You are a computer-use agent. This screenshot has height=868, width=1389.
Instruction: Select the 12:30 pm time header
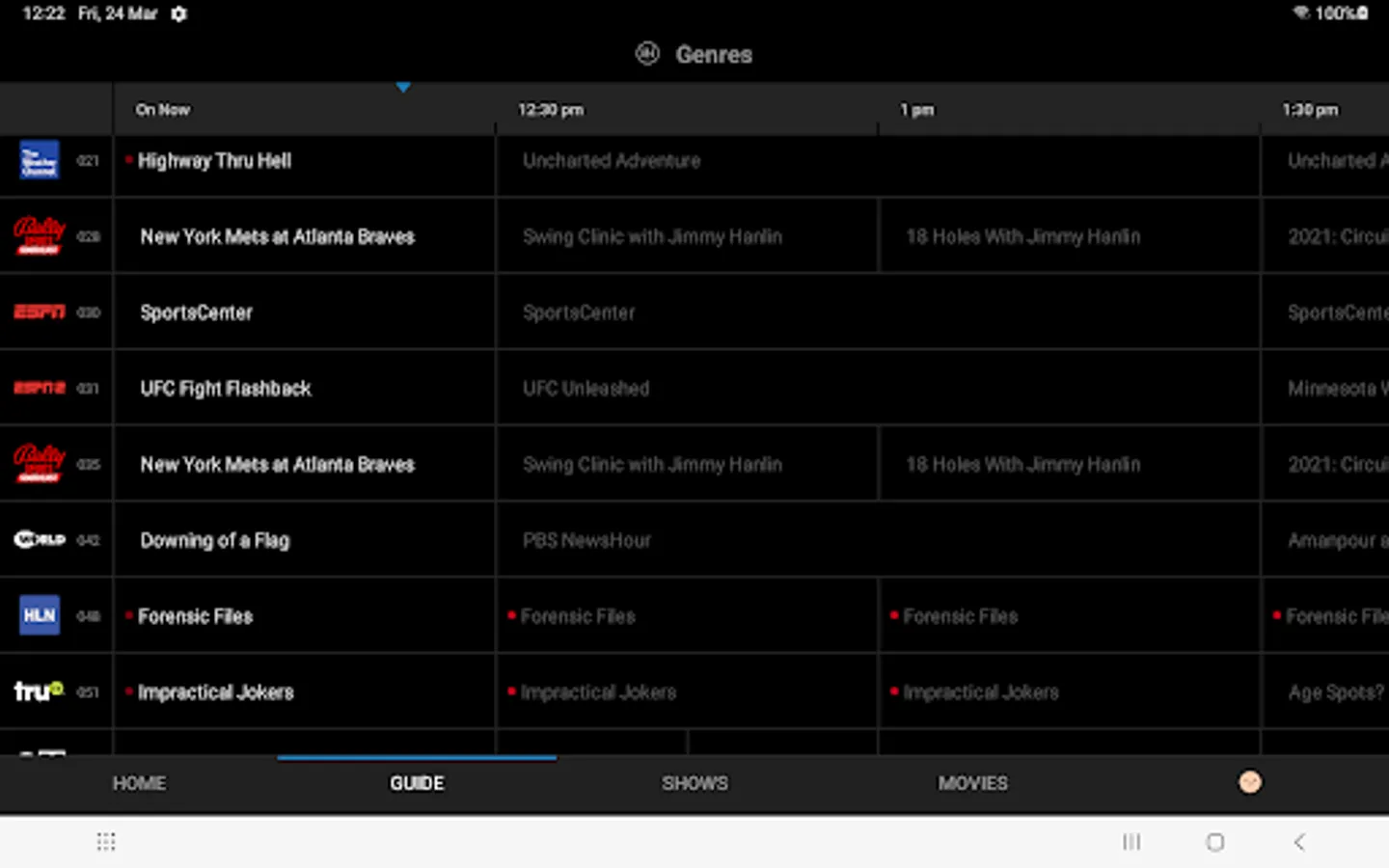pos(551,110)
